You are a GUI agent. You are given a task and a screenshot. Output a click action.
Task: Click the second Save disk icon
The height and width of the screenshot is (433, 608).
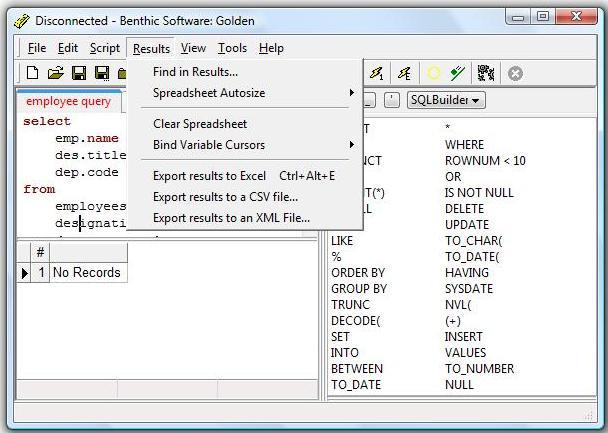coord(102,73)
